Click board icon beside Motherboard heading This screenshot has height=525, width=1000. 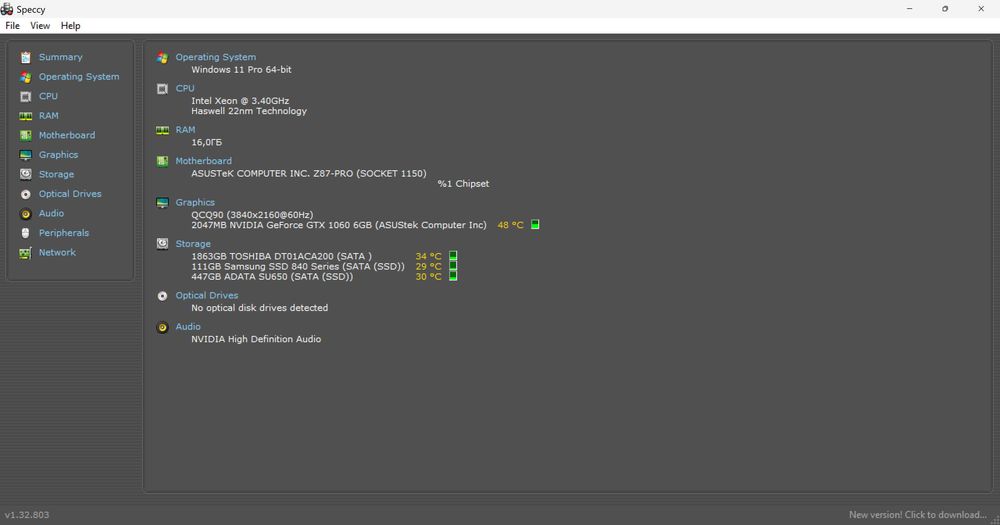tap(163, 161)
